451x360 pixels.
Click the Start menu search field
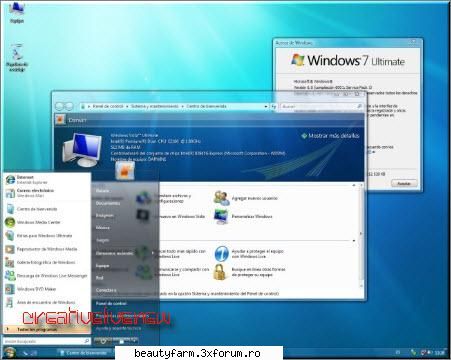[47, 341]
